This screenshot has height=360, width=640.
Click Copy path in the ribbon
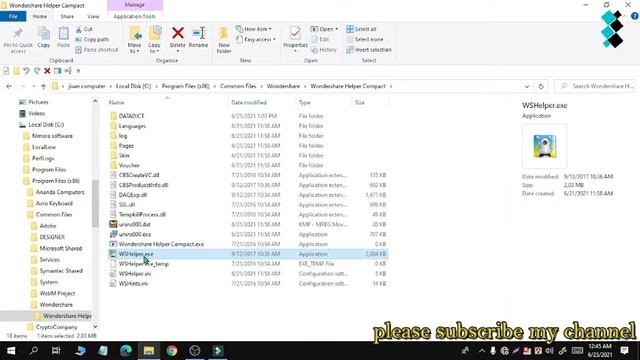pos(92,40)
